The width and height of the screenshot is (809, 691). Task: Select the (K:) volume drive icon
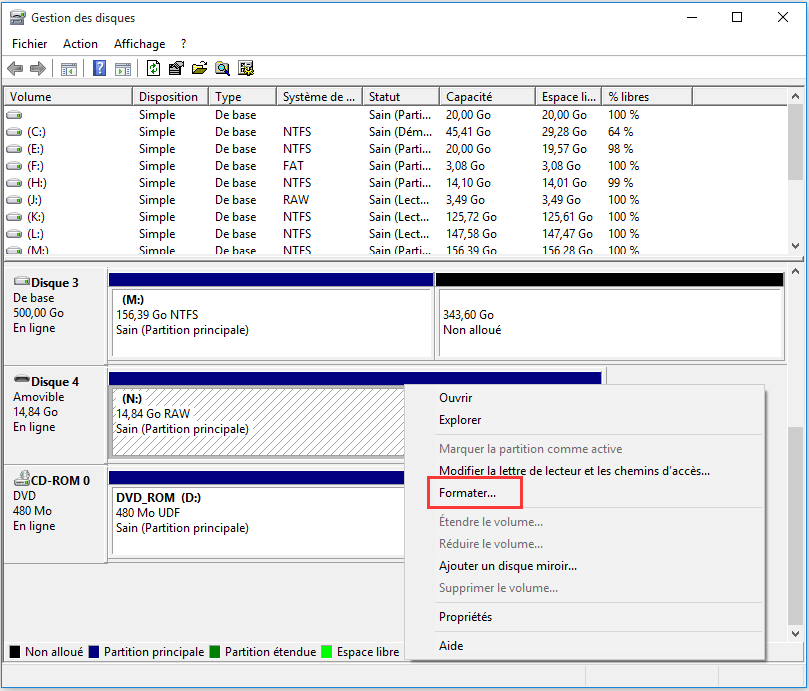pyautogui.click(x=14, y=217)
